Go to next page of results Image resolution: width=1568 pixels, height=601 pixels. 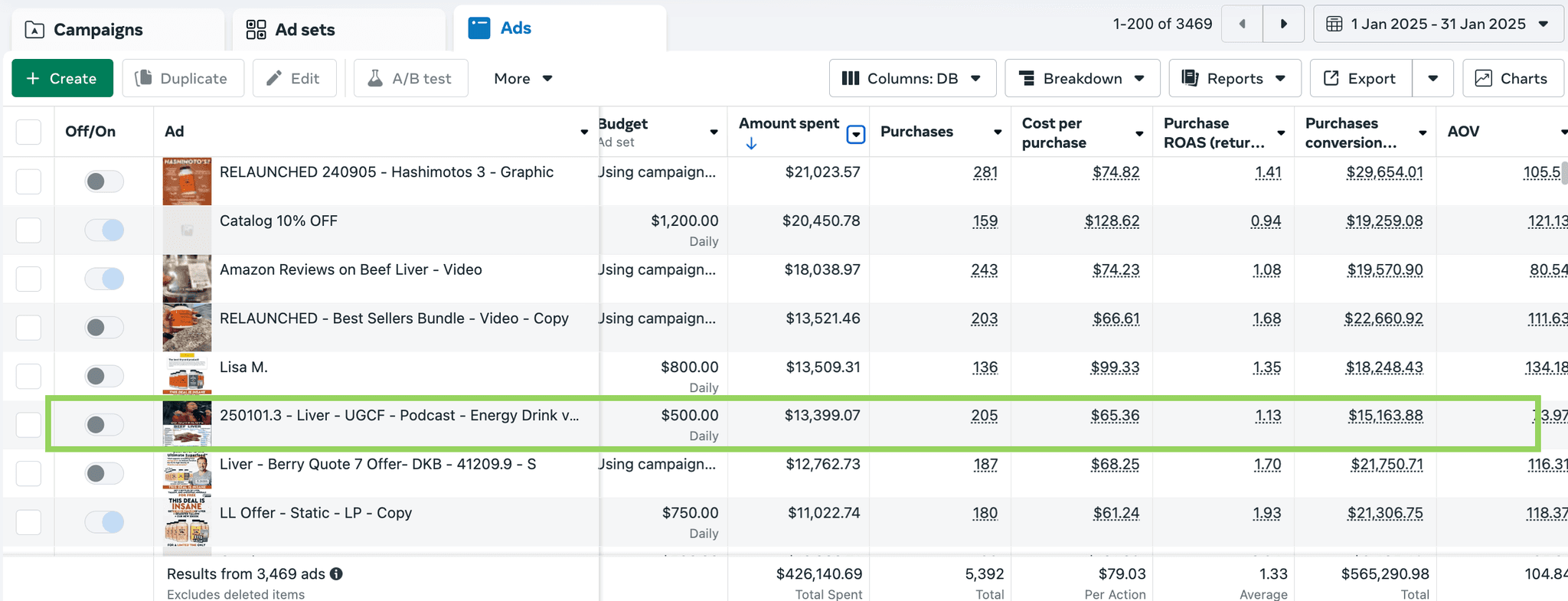1284,24
